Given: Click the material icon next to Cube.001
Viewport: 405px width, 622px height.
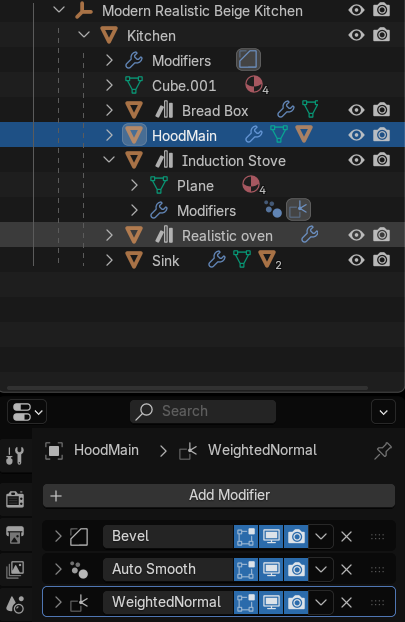Looking at the screenshot, I should (x=254, y=84).
